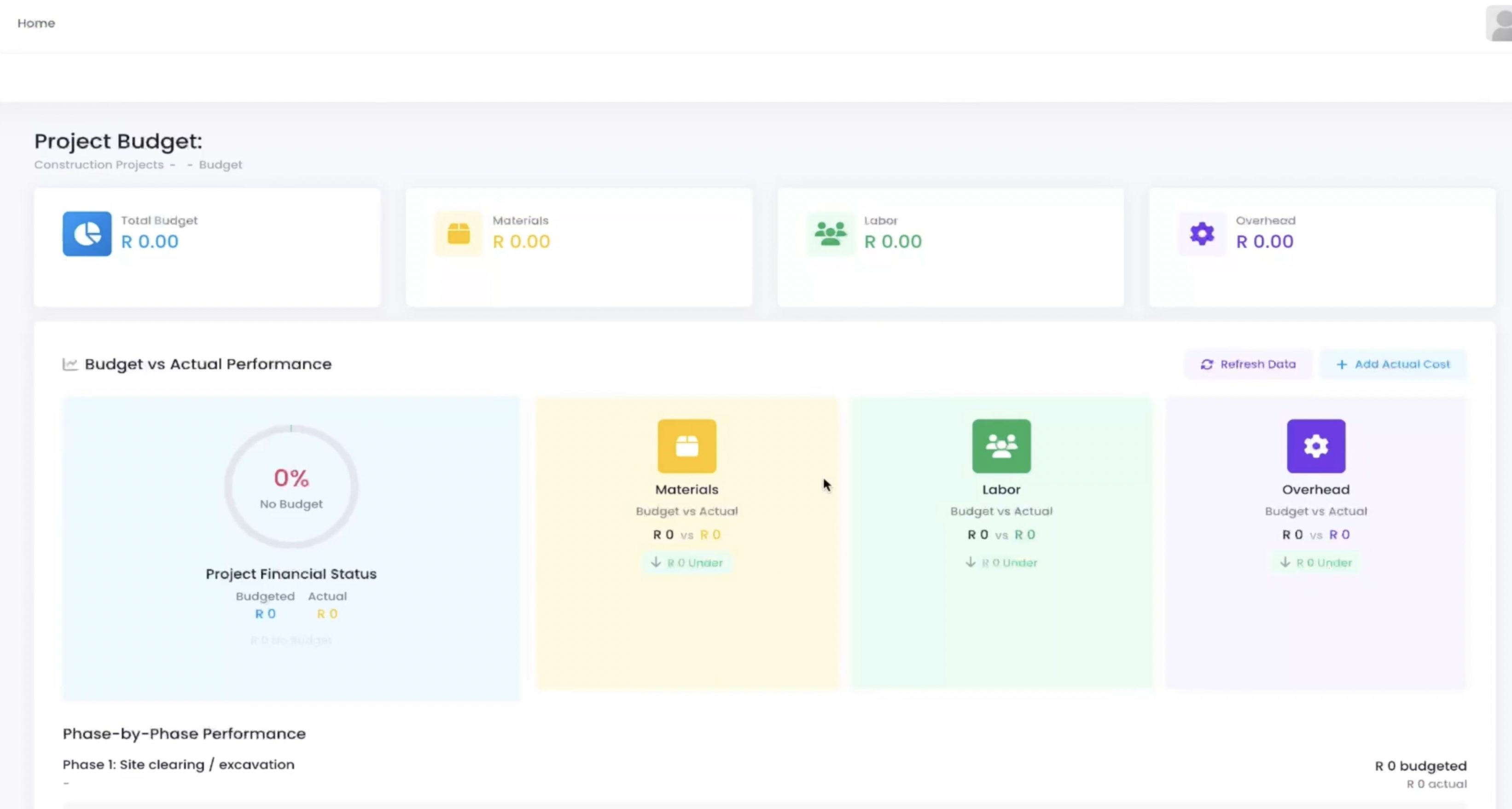Click the Total Budget R 0.00 amount

[x=150, y=242]
